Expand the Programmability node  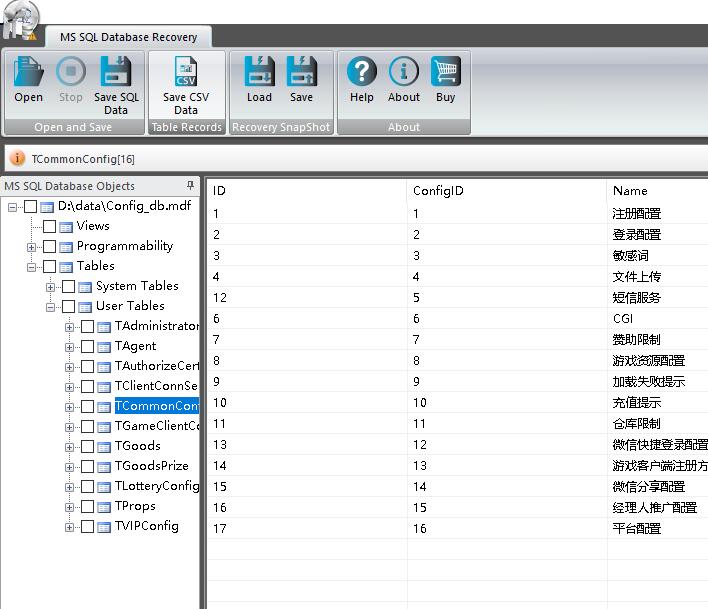coord(31,247)
